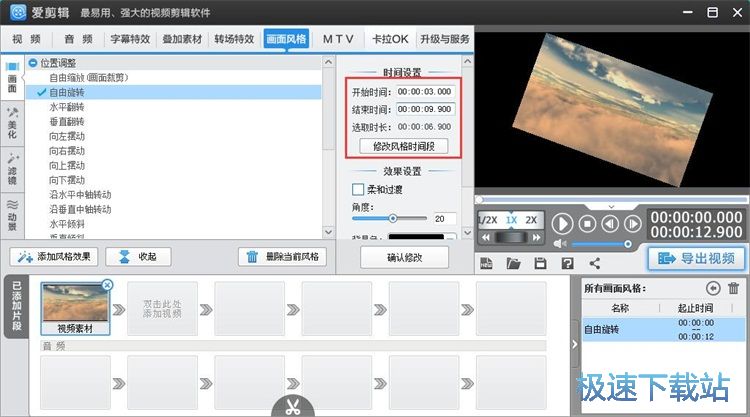
Task: Open the 滤镜 side panel tab
Action: pyautogui.click(x=12, y=169)
